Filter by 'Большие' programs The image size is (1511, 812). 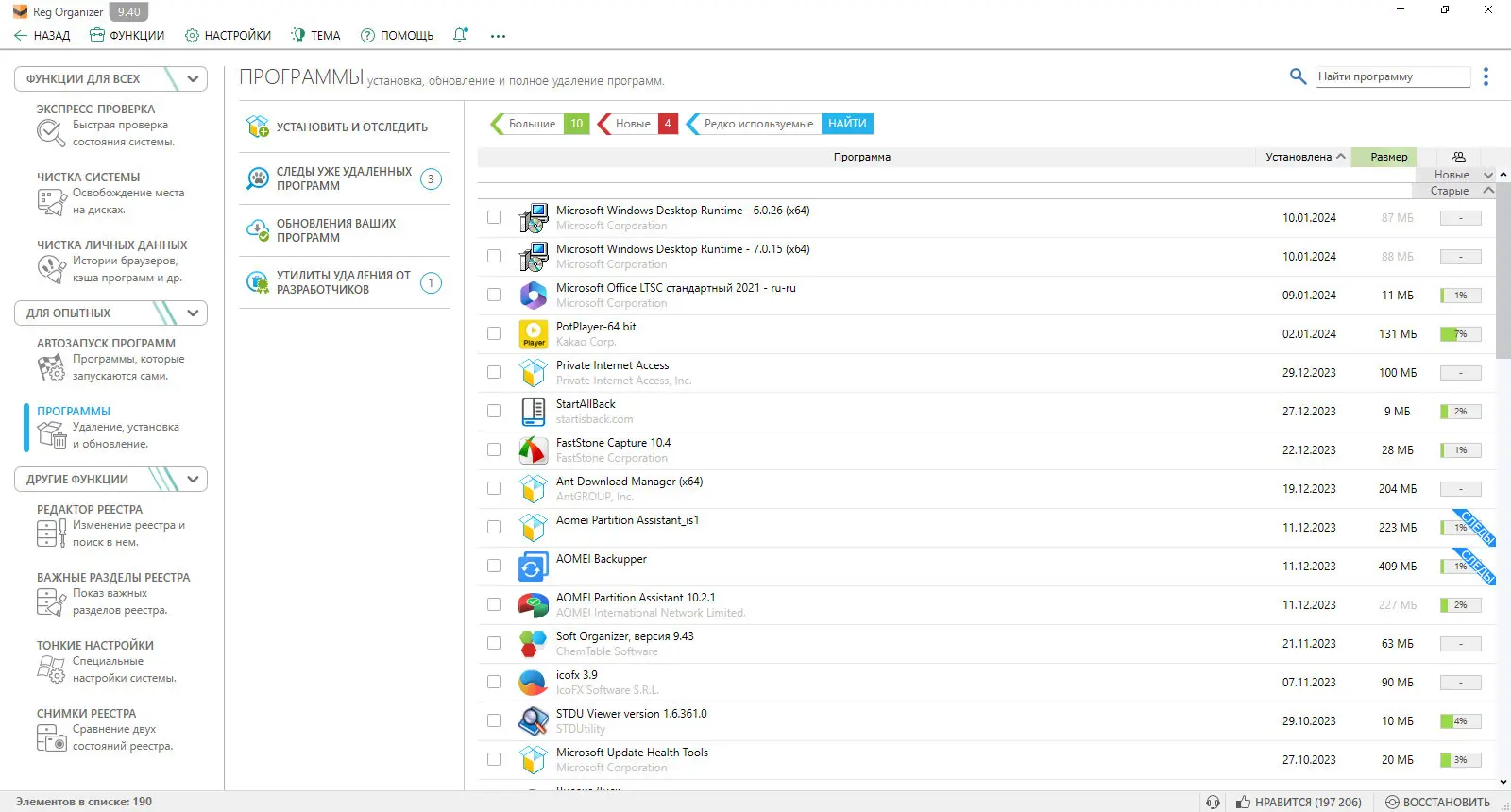[540, 124]
